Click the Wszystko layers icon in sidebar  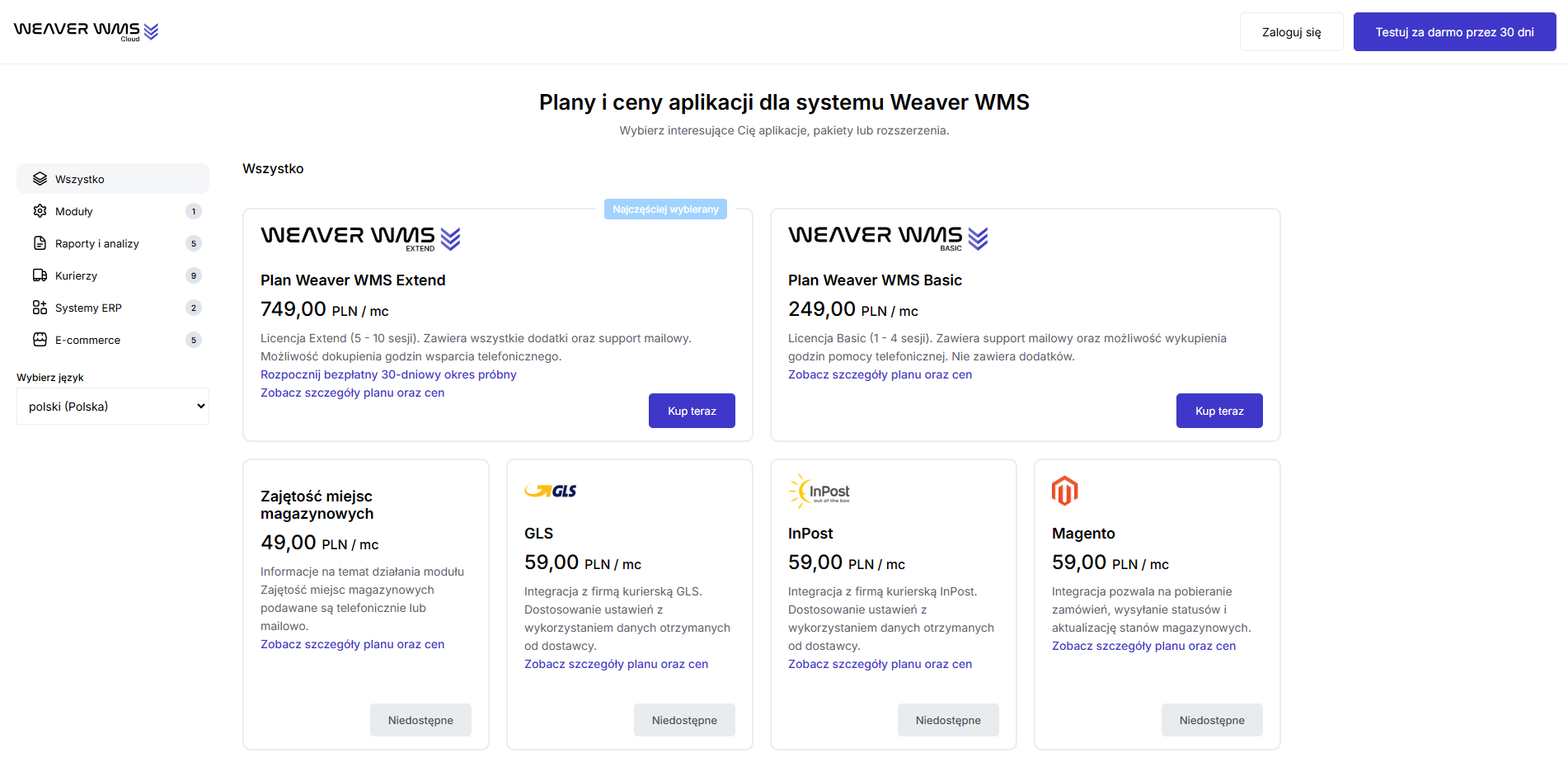[x=40, y=179]
